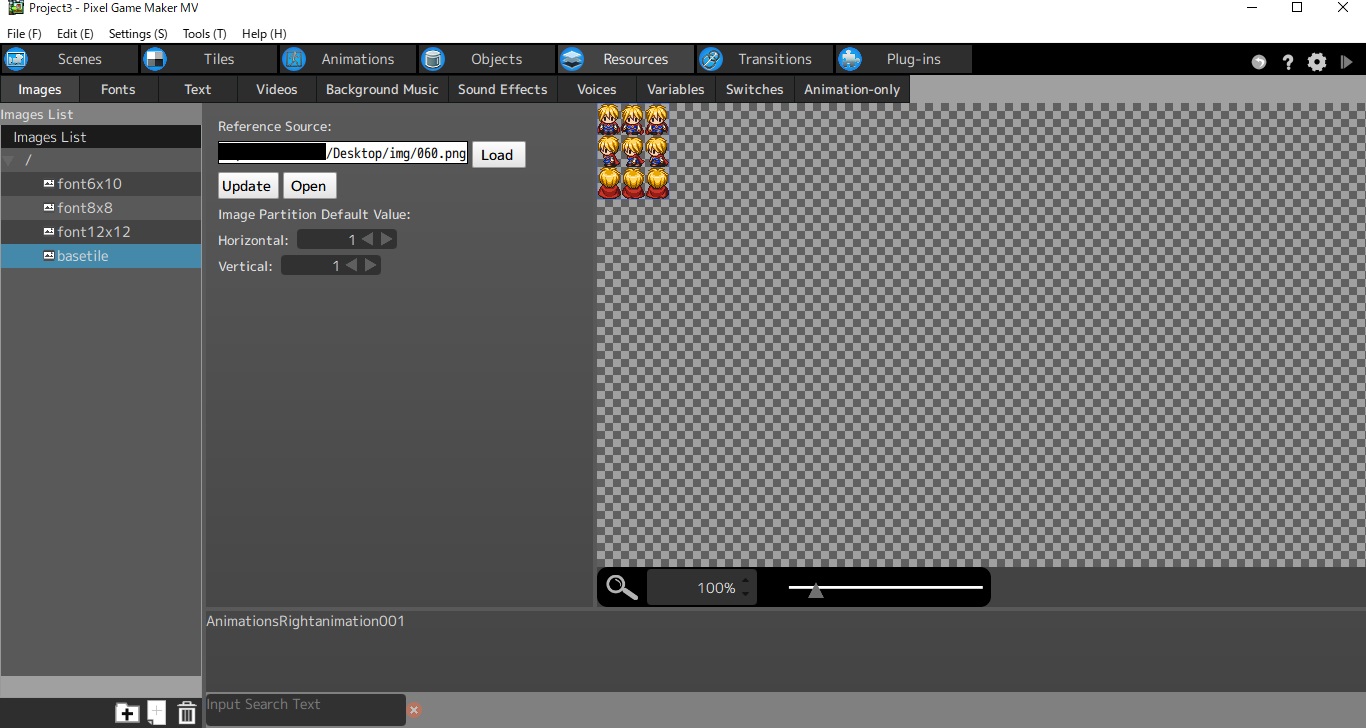Open the Tools menu

204,33
